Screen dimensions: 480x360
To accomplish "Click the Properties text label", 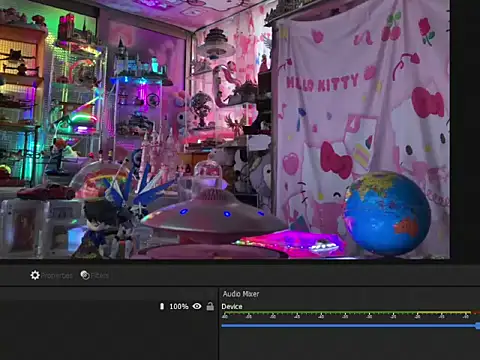I will [x=57, y=276].
